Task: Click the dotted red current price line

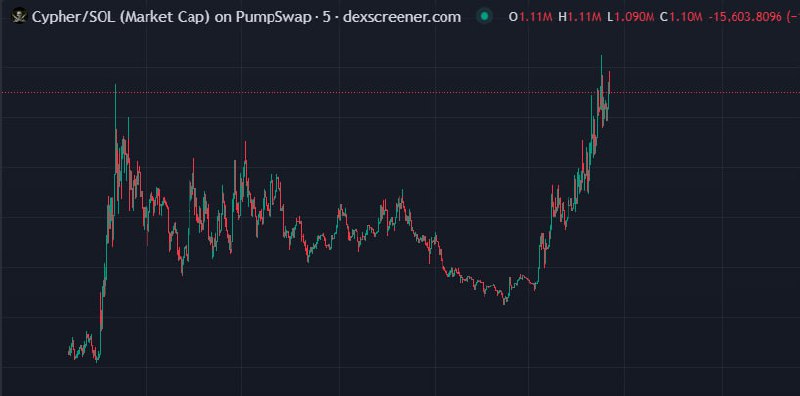Action: 400,92
